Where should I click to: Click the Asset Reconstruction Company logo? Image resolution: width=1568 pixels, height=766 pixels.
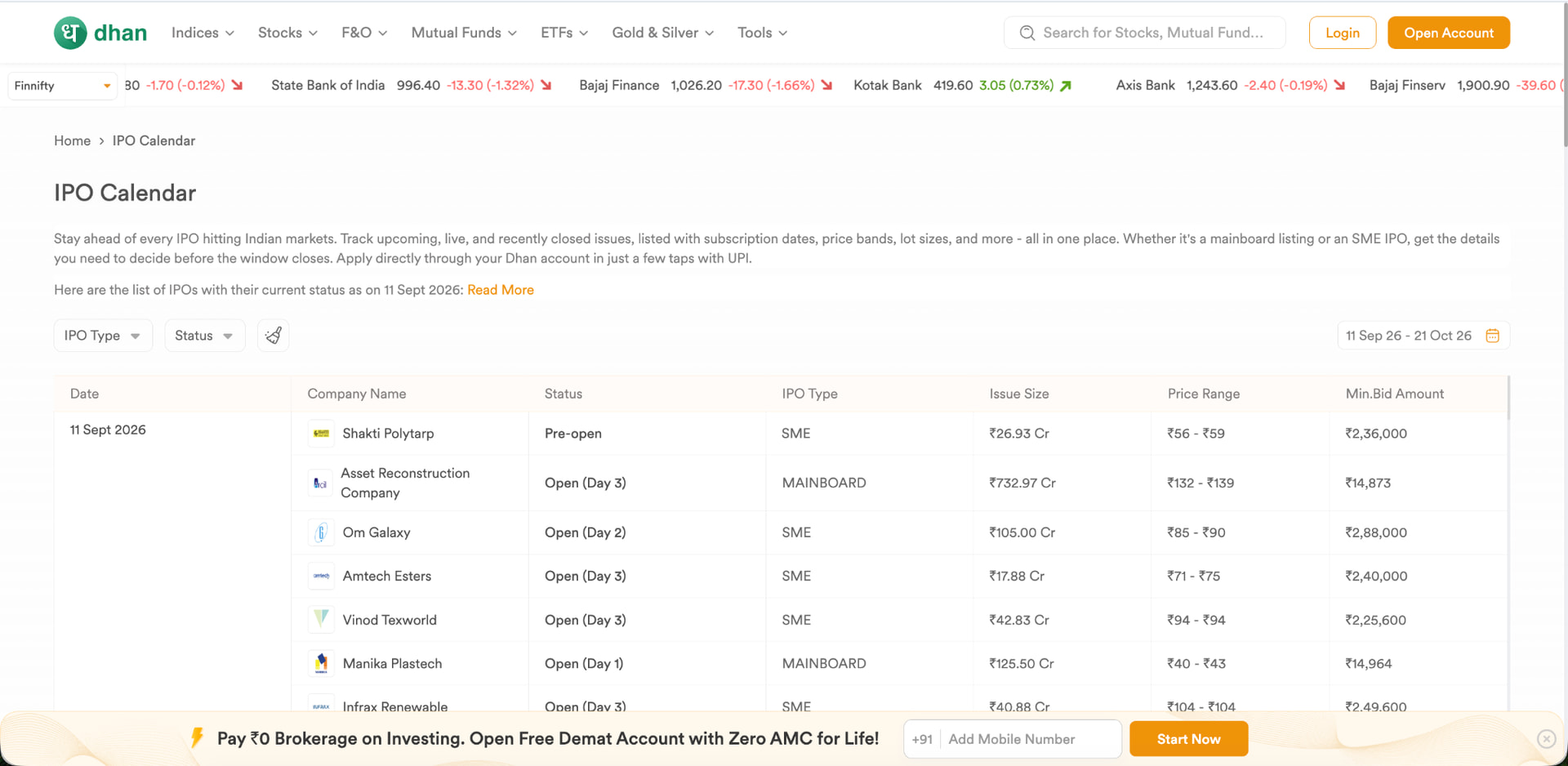point(320,483)
